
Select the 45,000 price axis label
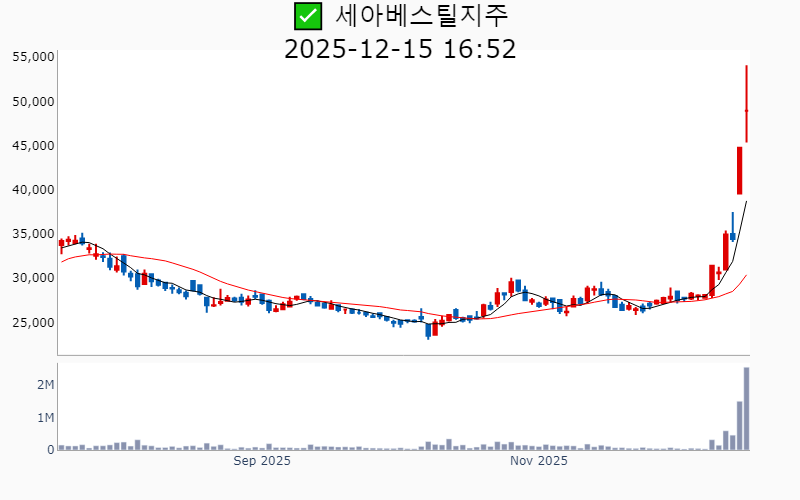coord(32,145)
